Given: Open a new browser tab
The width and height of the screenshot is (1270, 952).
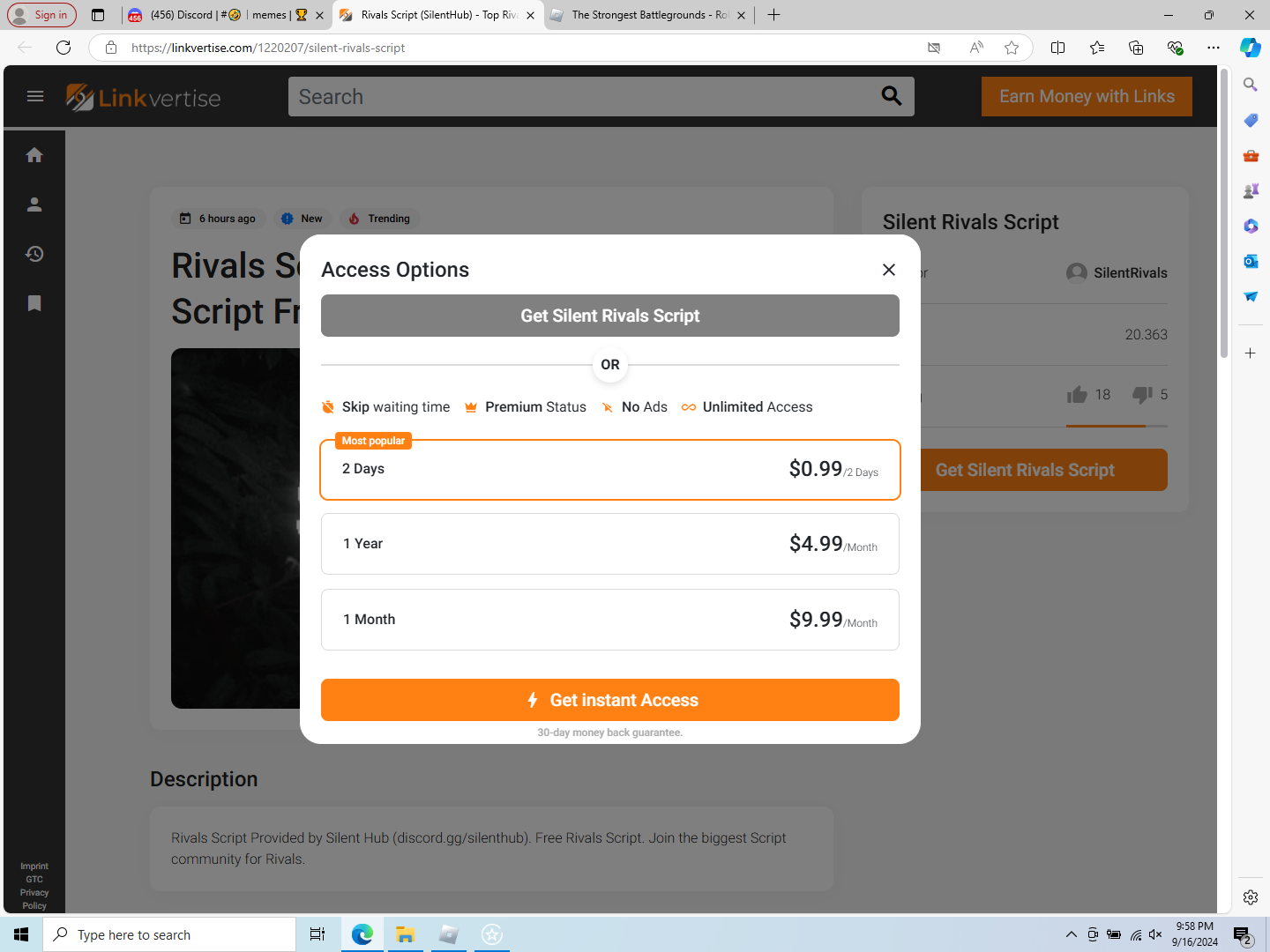Looking at the screenshot, I should coord(773,15).
